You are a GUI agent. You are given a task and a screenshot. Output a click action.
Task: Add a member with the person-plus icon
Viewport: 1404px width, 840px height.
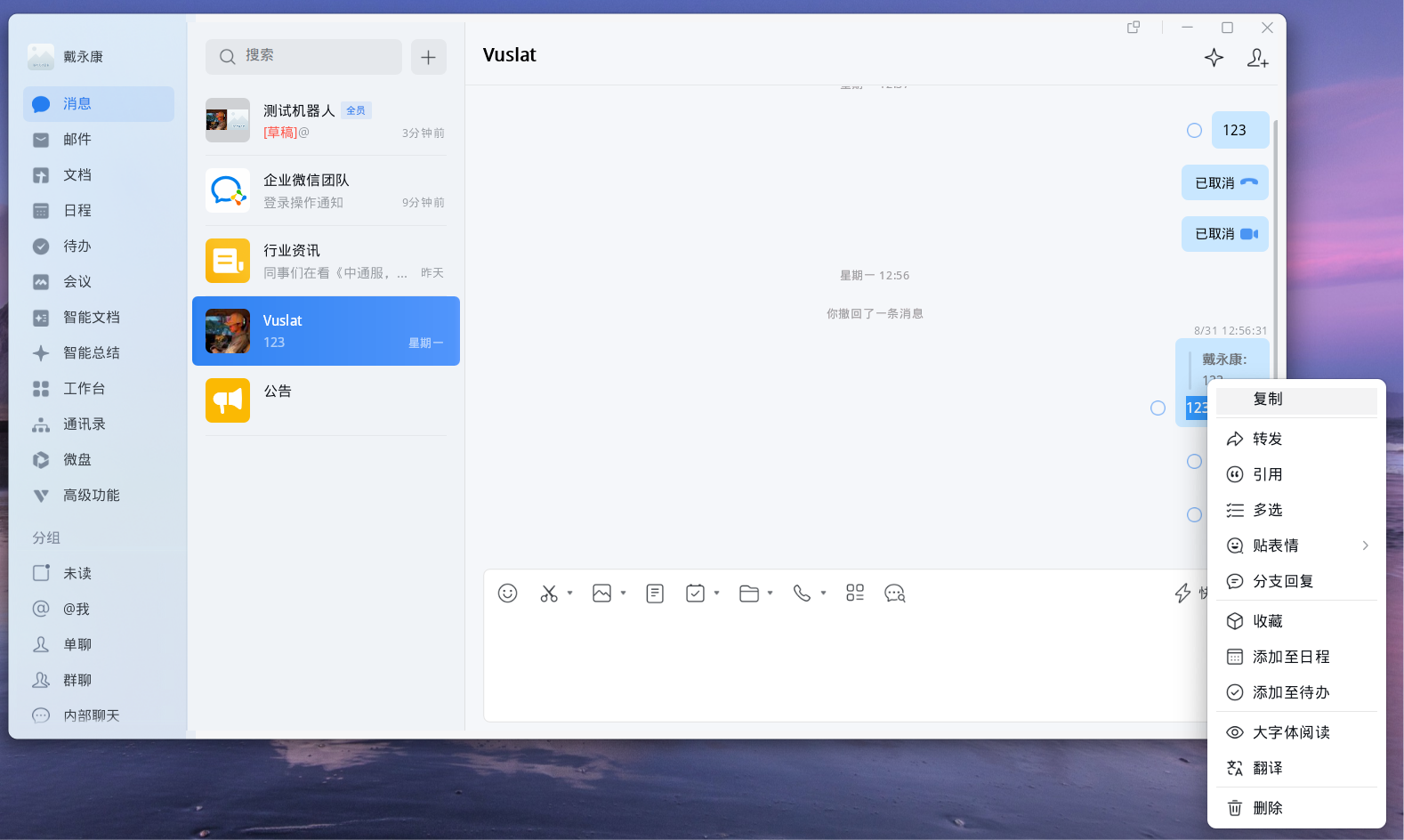1257,58
